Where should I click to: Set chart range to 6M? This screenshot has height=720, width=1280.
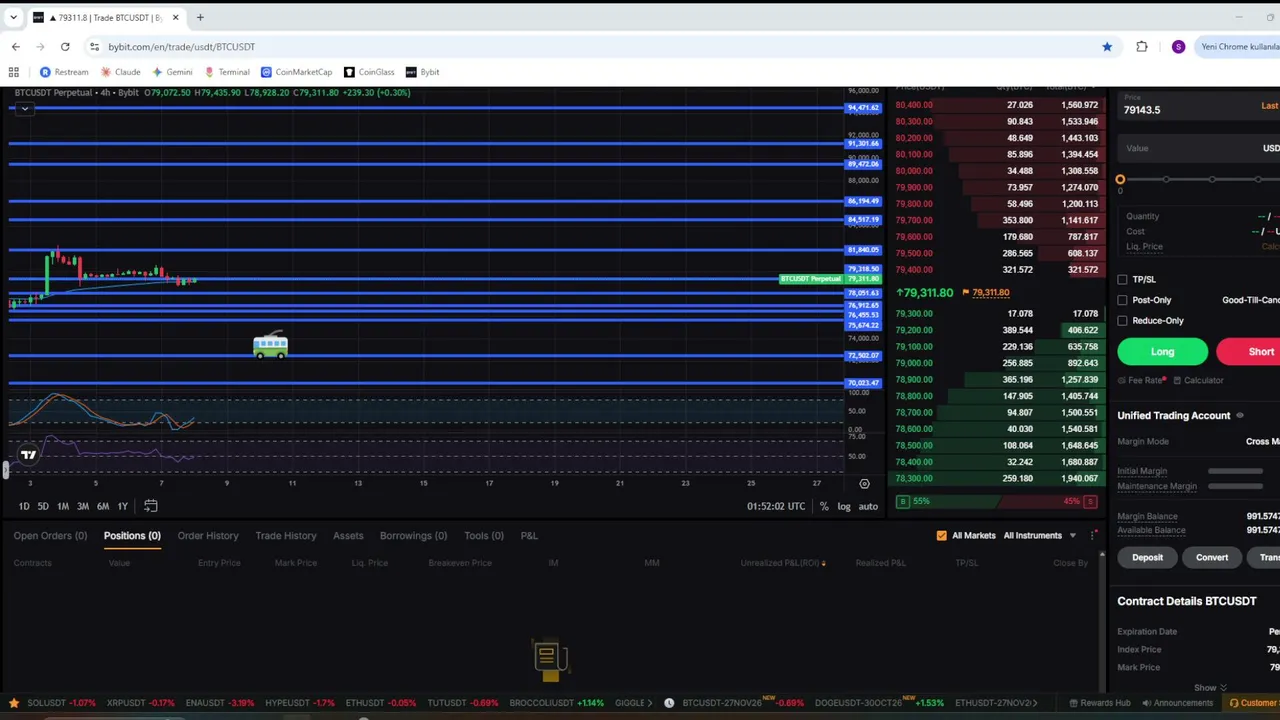tap(103, 506)
